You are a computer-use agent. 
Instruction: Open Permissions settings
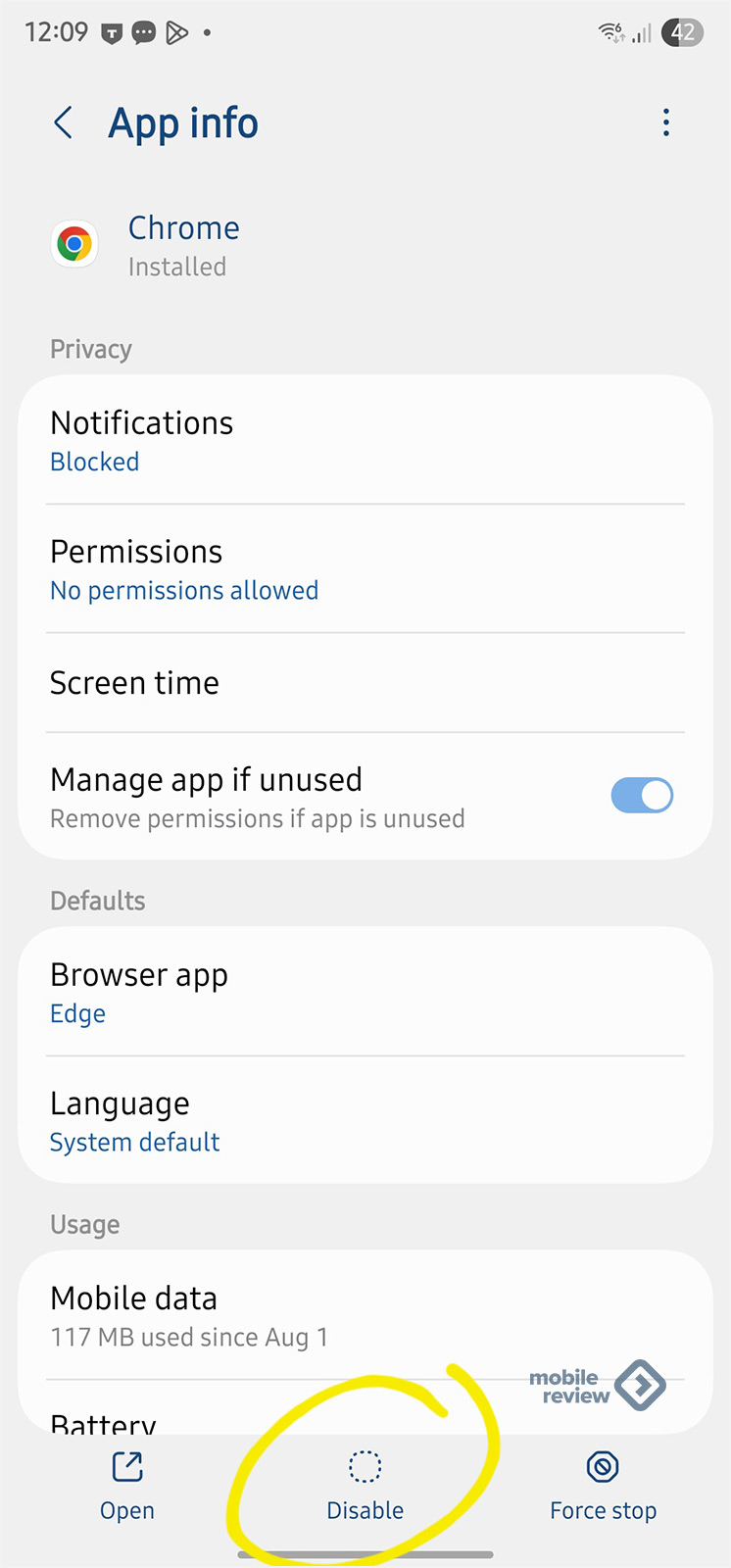[x=365, y=569]
